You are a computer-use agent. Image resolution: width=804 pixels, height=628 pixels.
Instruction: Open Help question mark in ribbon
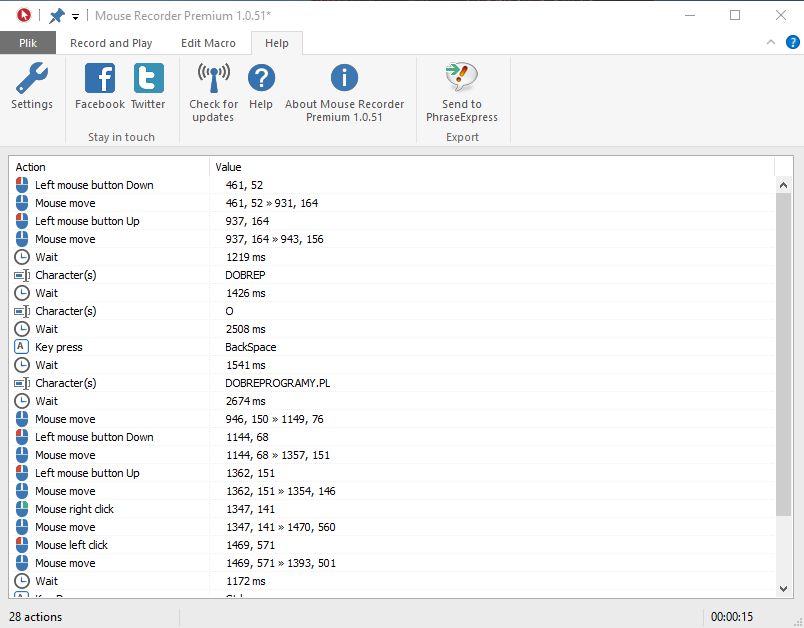261,78
